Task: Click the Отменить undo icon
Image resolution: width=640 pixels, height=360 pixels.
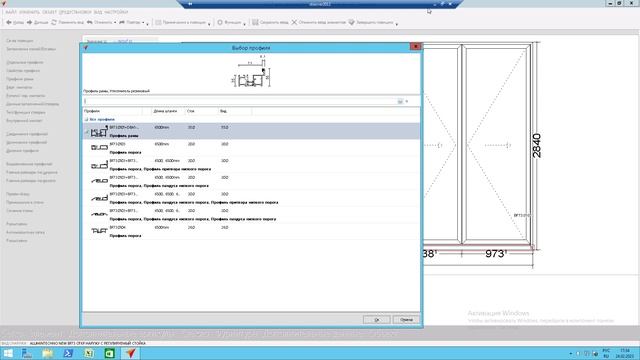Action: (x=89, y=22)
